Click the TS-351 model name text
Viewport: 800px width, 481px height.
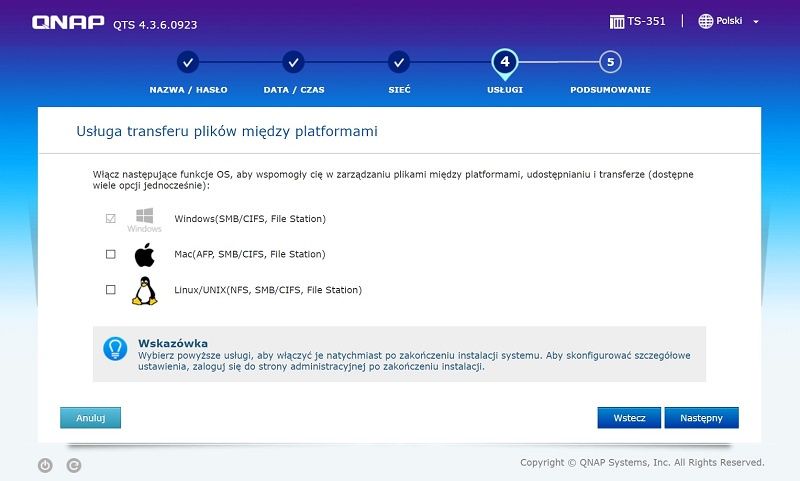tap(646, 21)
